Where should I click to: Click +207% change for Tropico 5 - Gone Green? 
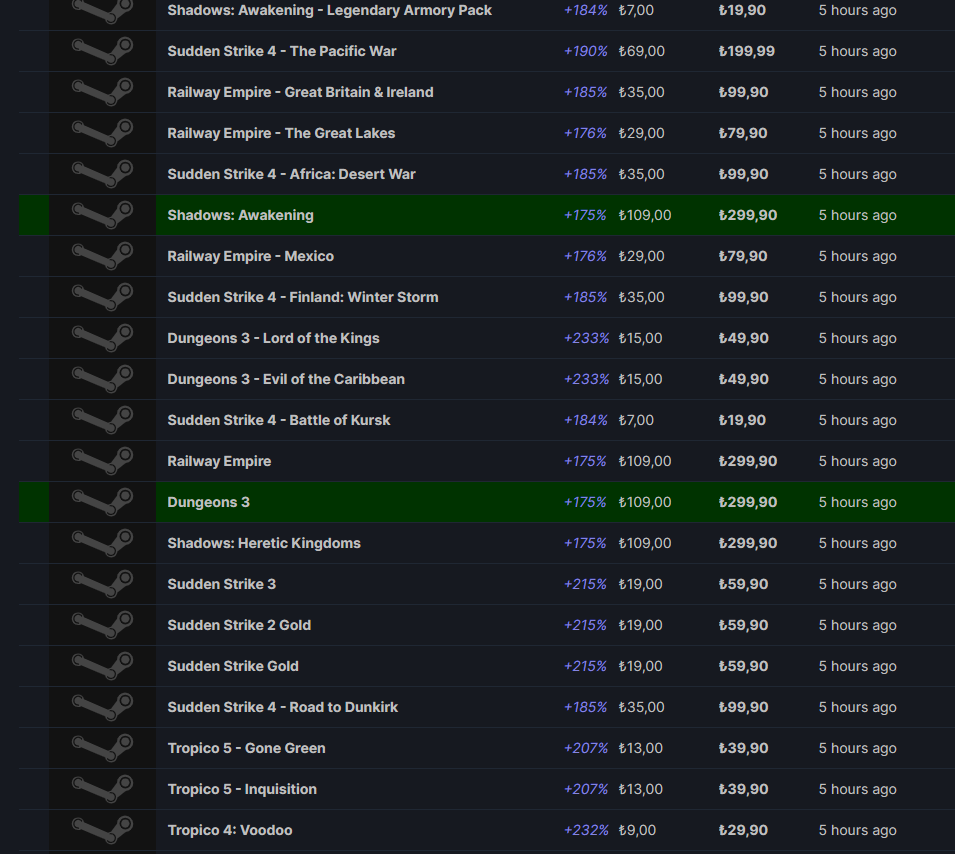coord(586,748)
